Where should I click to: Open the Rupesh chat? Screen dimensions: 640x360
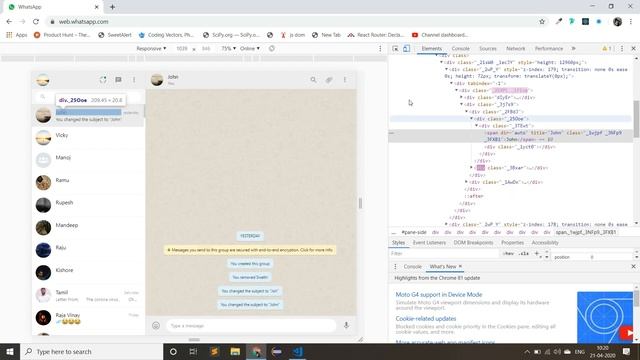[x=88, y=205]
